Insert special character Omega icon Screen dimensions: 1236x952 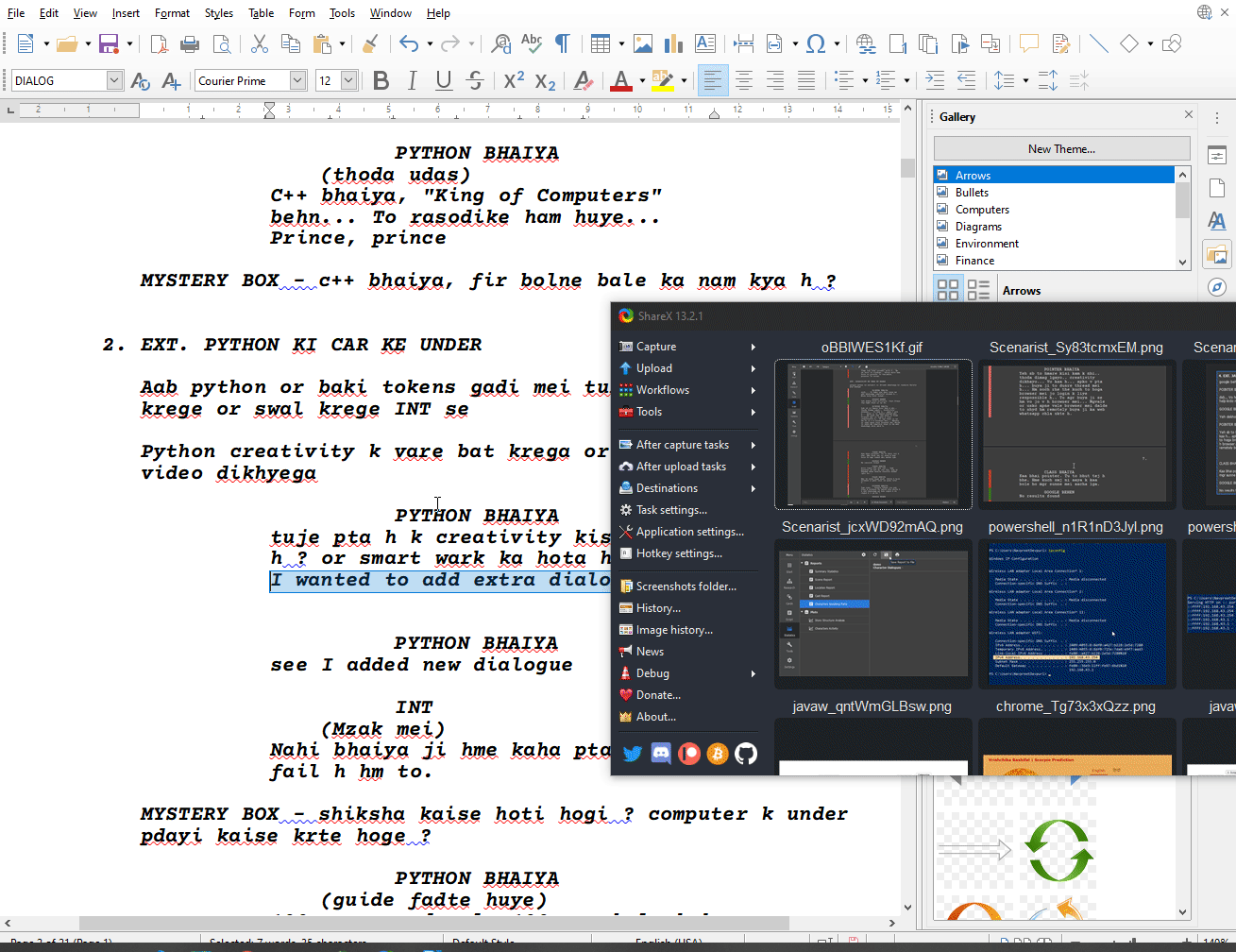pos(817,43)
